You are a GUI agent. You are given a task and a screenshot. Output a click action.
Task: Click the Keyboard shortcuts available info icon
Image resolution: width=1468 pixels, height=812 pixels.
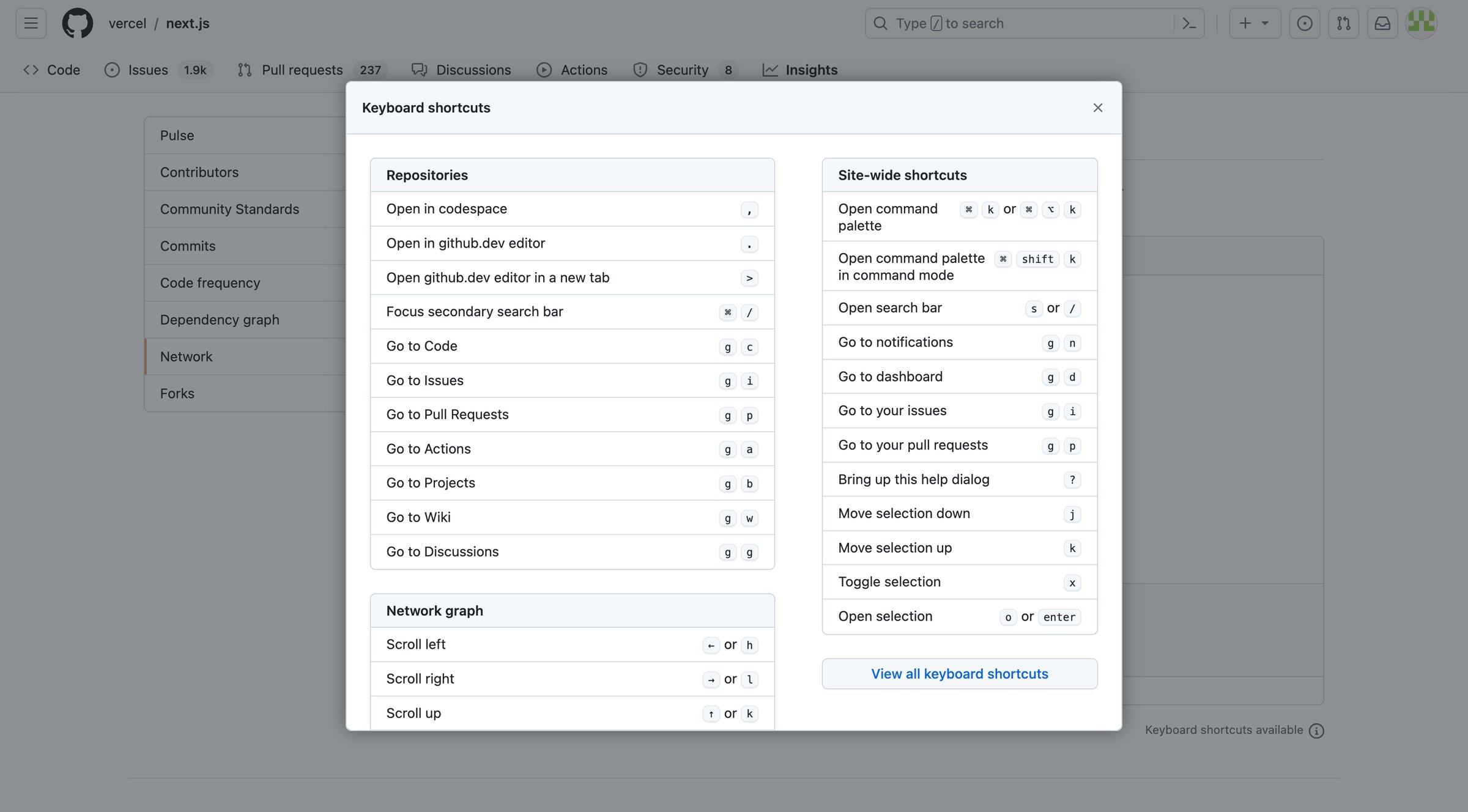pos(1316,731)
